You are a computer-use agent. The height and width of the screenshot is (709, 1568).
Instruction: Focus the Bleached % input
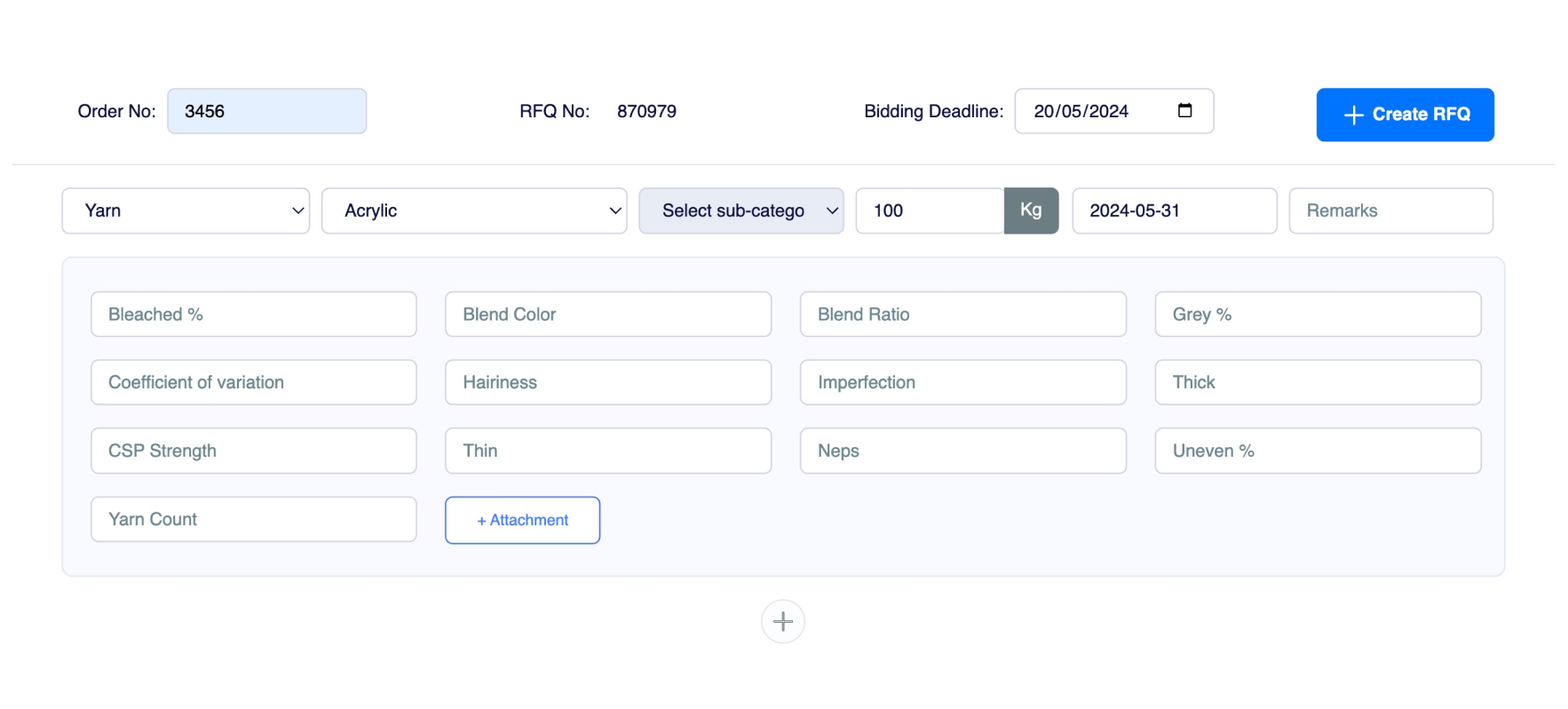(253, 315)
